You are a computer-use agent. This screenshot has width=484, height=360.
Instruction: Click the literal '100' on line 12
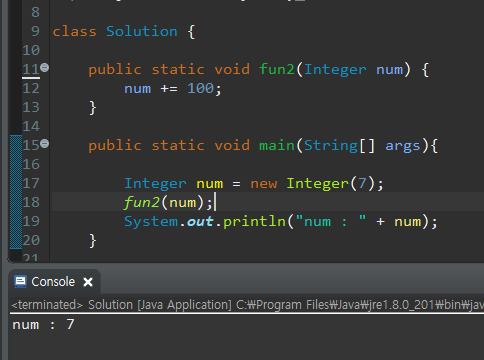(200, 88)
